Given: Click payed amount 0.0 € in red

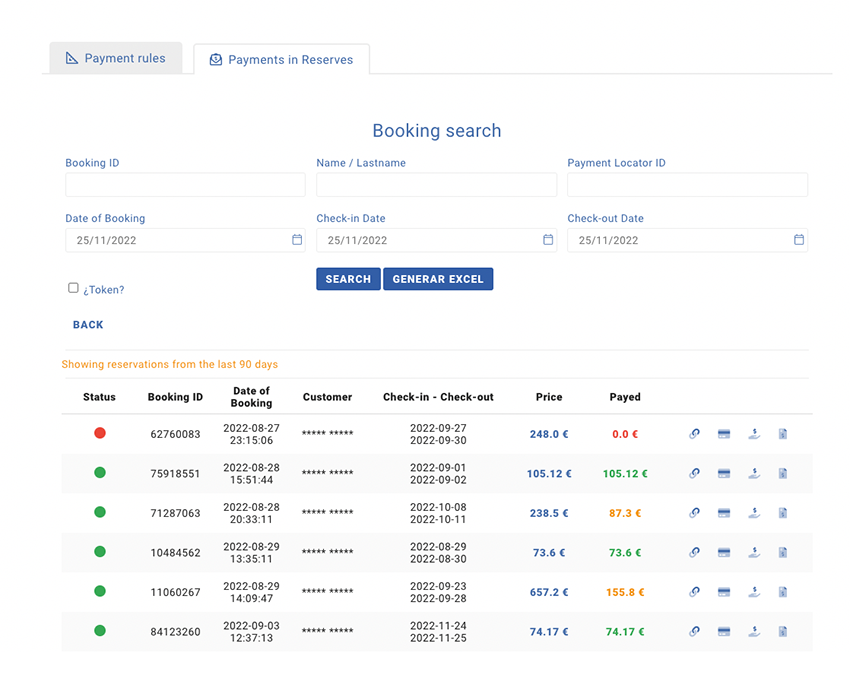Looking at the screenshot, I should (x=625, y=434).
